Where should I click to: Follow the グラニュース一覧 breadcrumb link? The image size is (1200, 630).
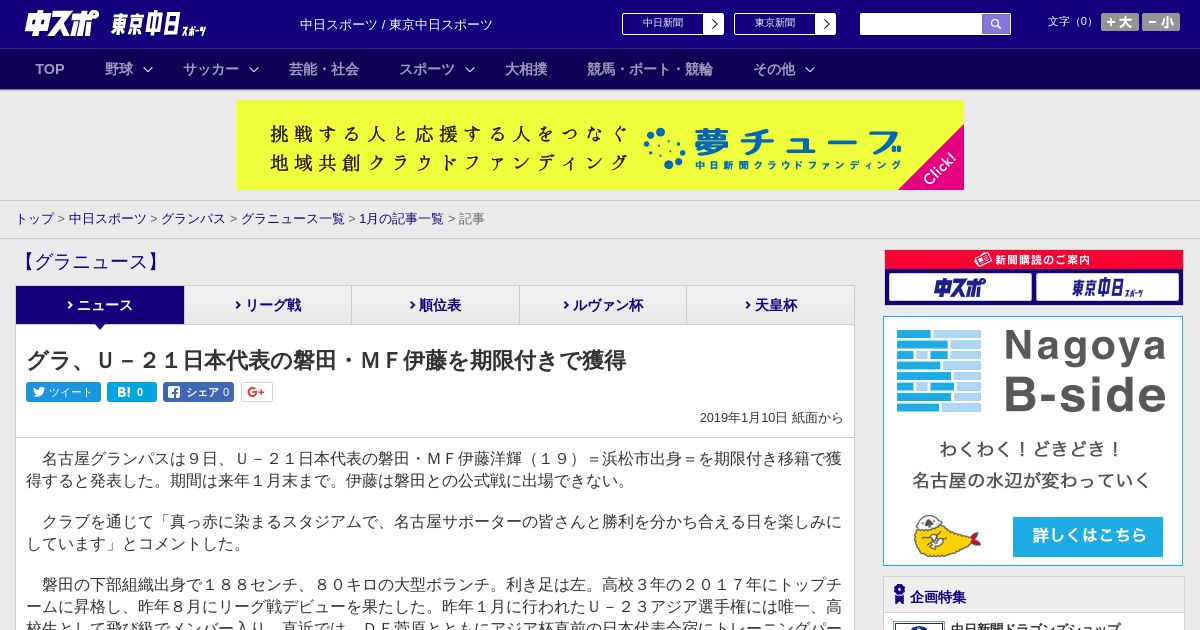293,218
